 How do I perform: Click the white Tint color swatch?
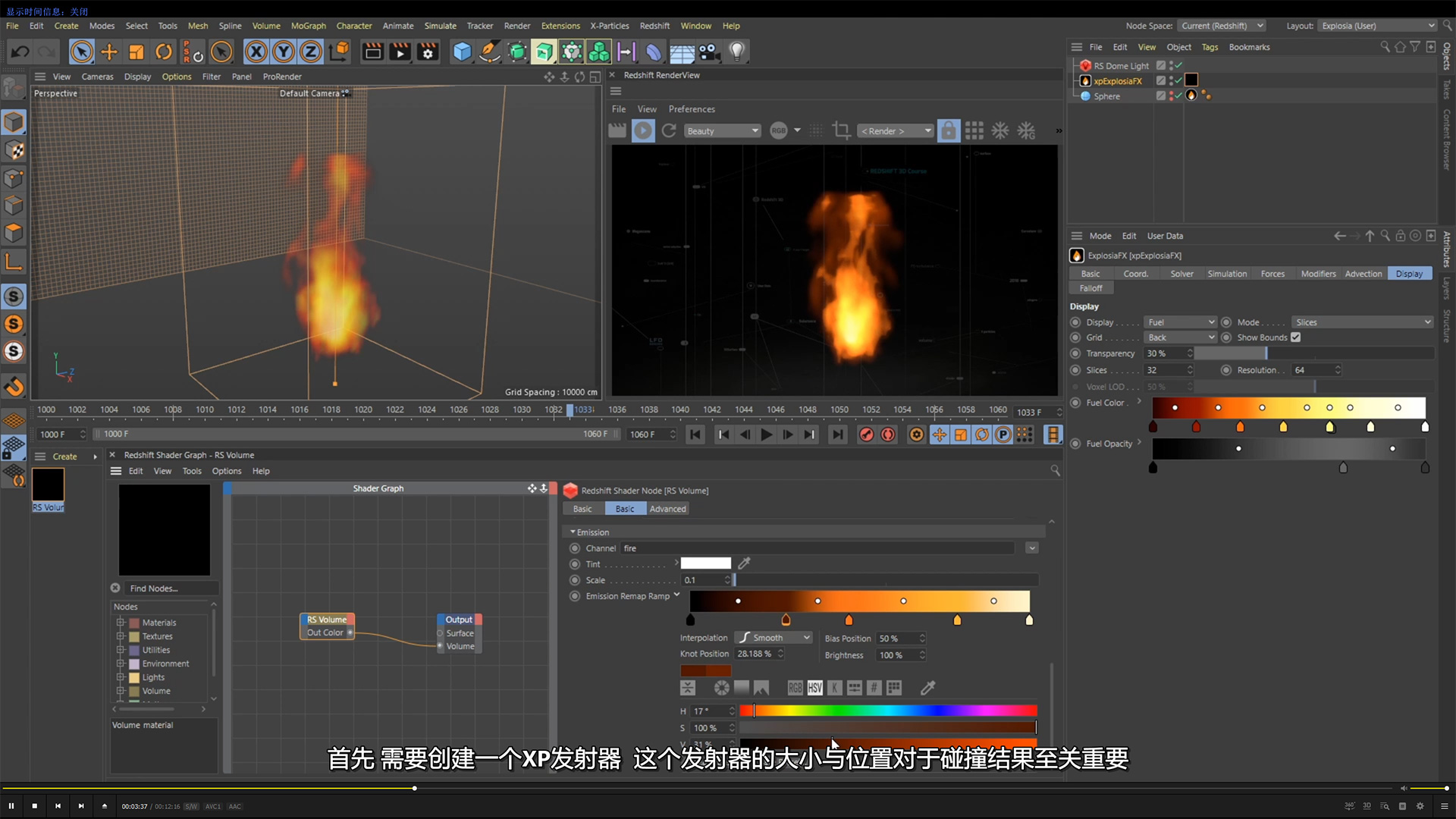pos(706,563)
